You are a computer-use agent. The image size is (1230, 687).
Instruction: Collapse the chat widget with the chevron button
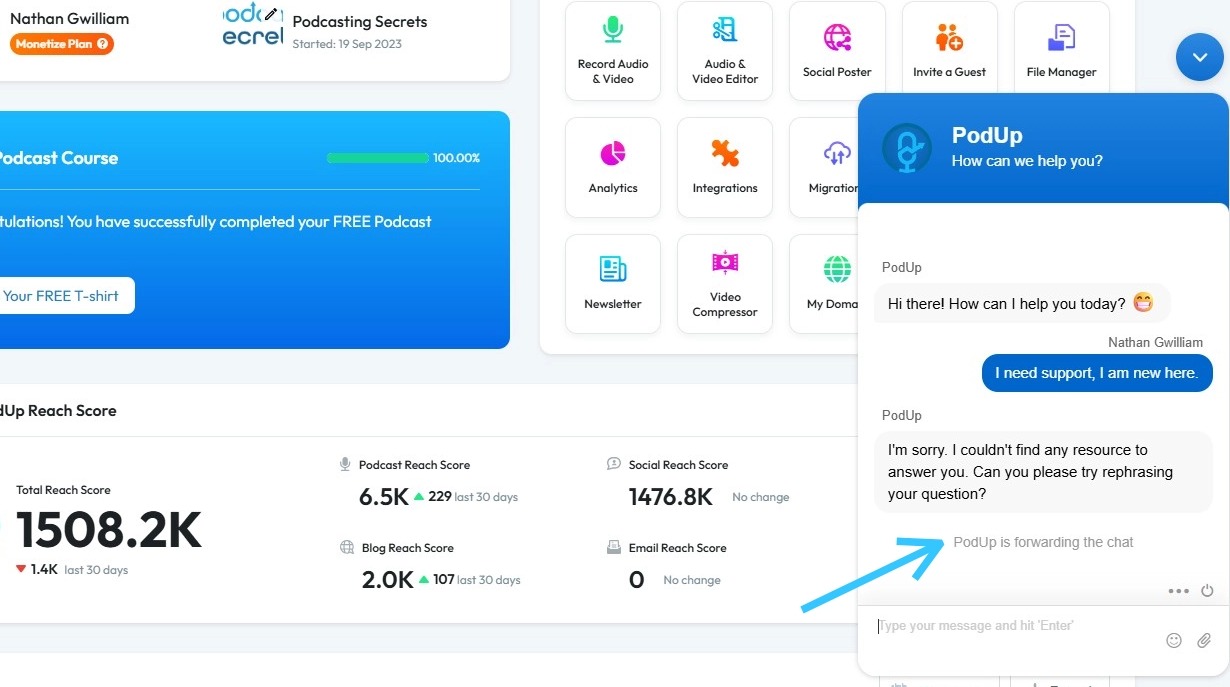tap(1199, 57)
